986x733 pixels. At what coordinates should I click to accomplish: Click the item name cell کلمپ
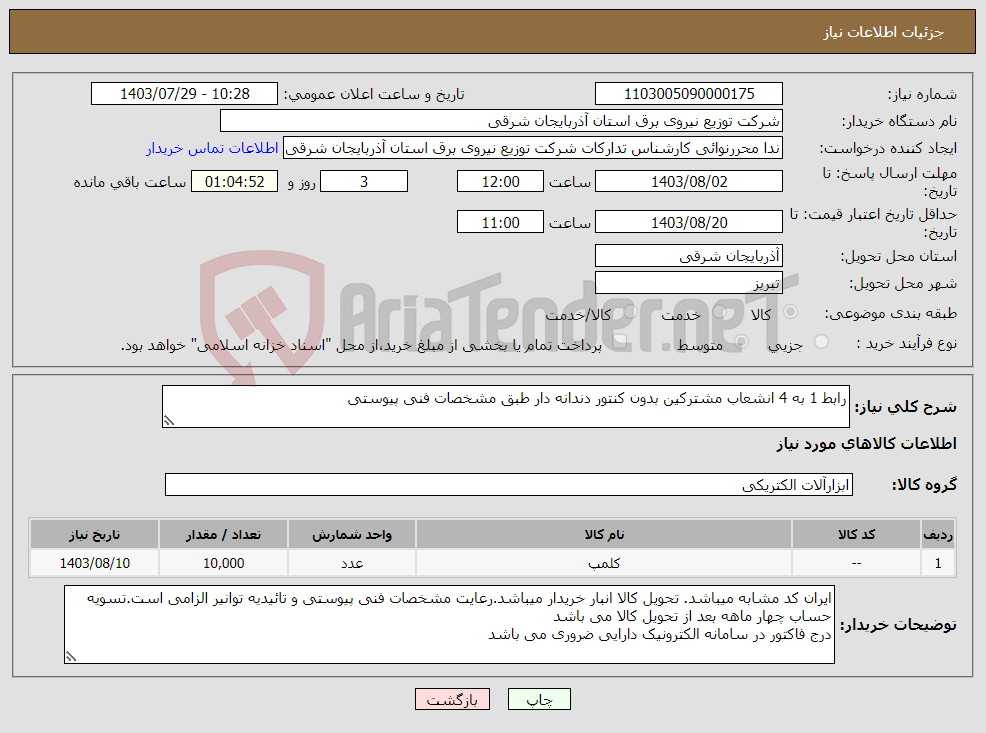pos(604,563)
